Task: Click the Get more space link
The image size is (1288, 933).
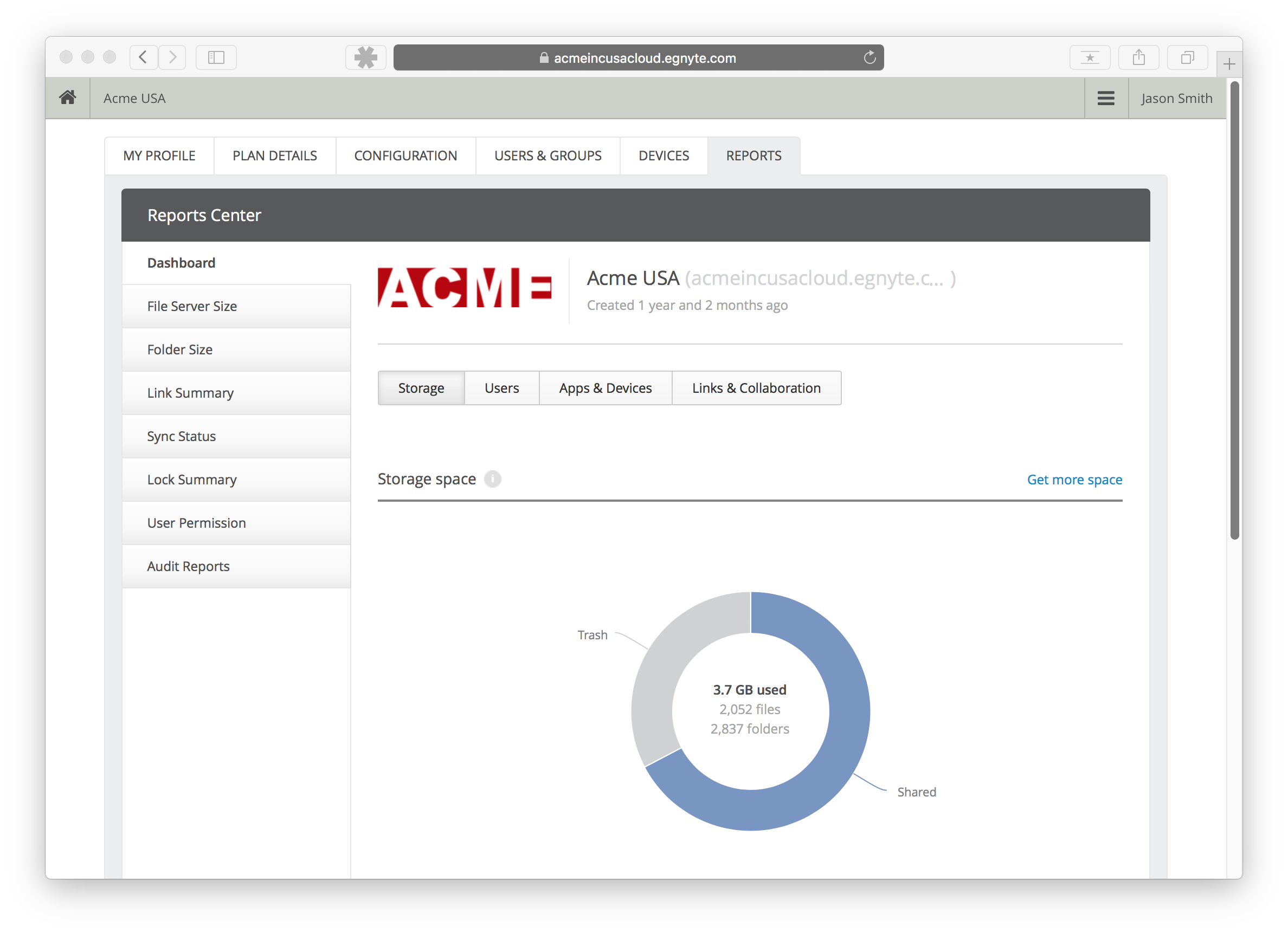Action: (x=1074, y=480)
